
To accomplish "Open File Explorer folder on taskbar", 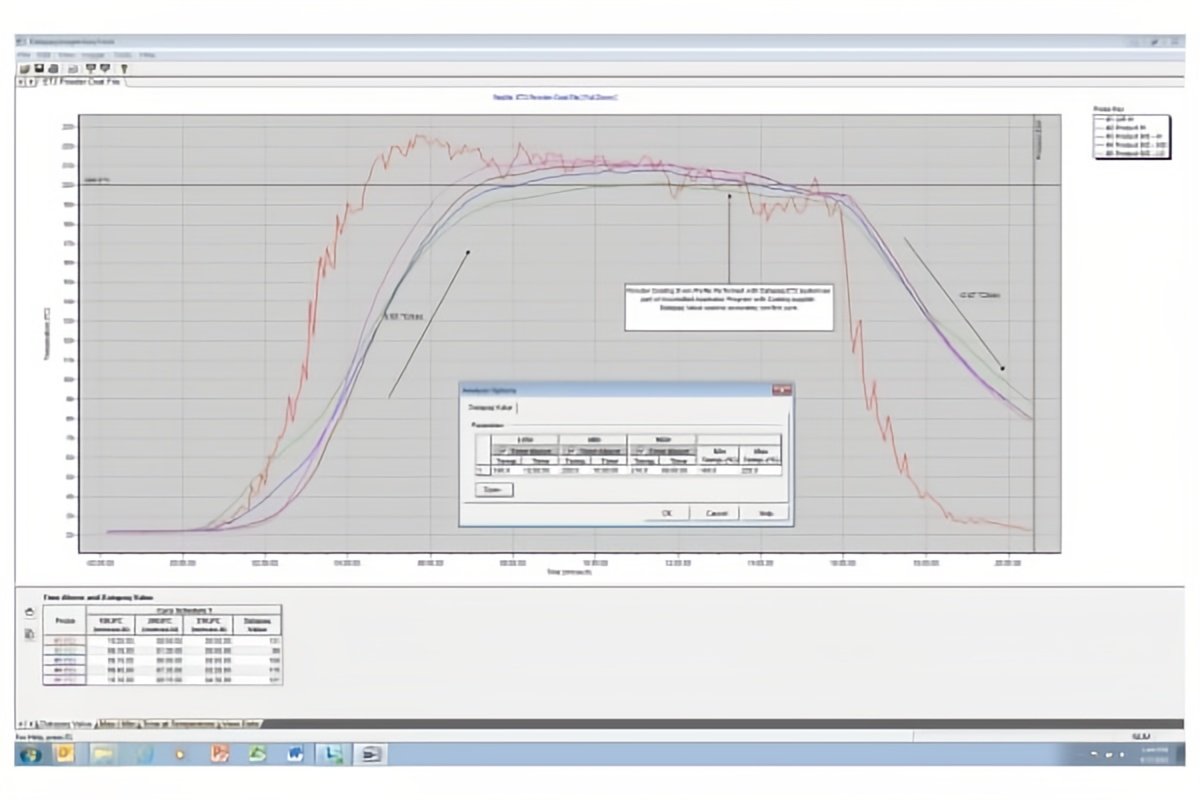I will (103, 753).
